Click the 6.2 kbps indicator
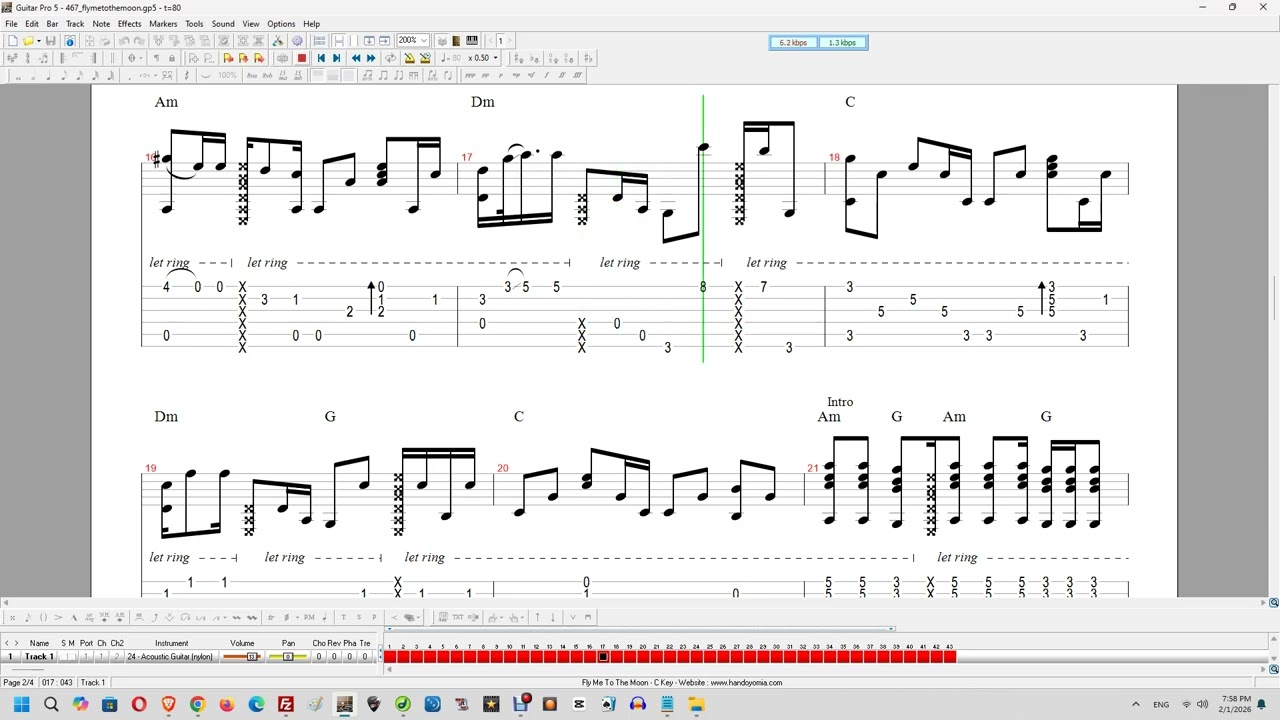Viewport: 1280px width, 720px height. pyautogui.click(x=794, y=43)
